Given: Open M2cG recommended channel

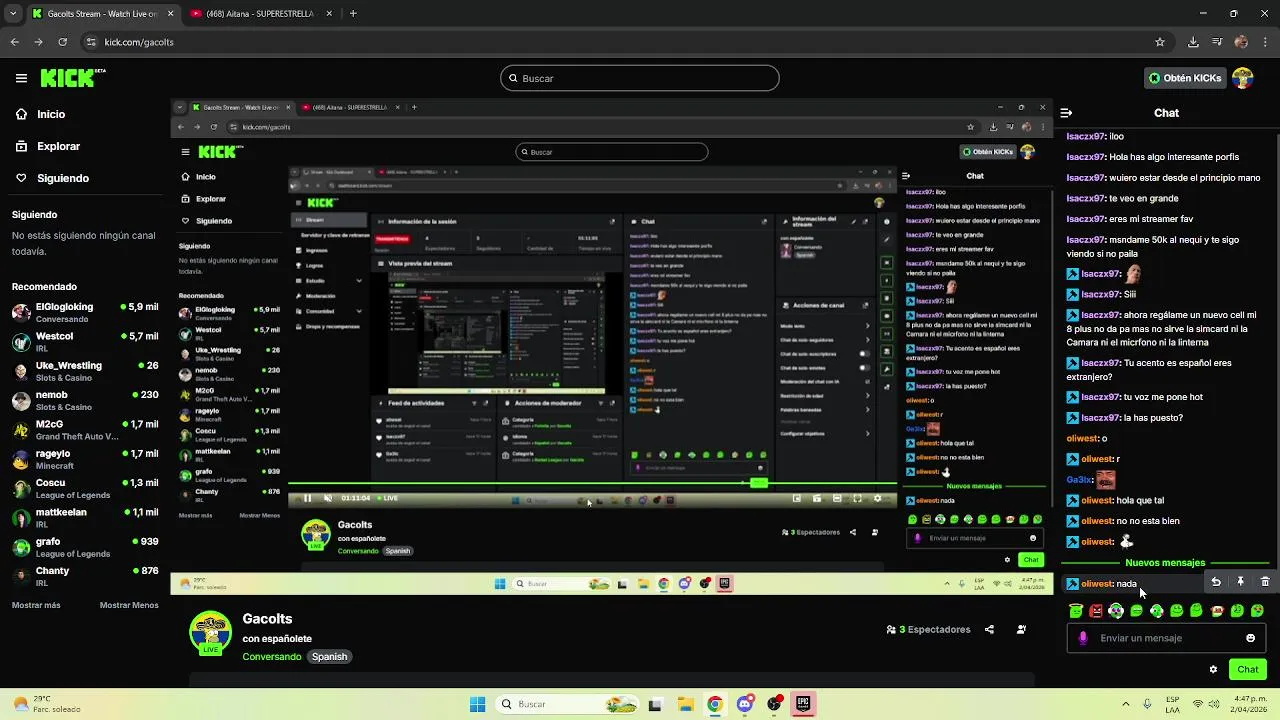Looking at the screenshot, I should (x=85, y=430).
